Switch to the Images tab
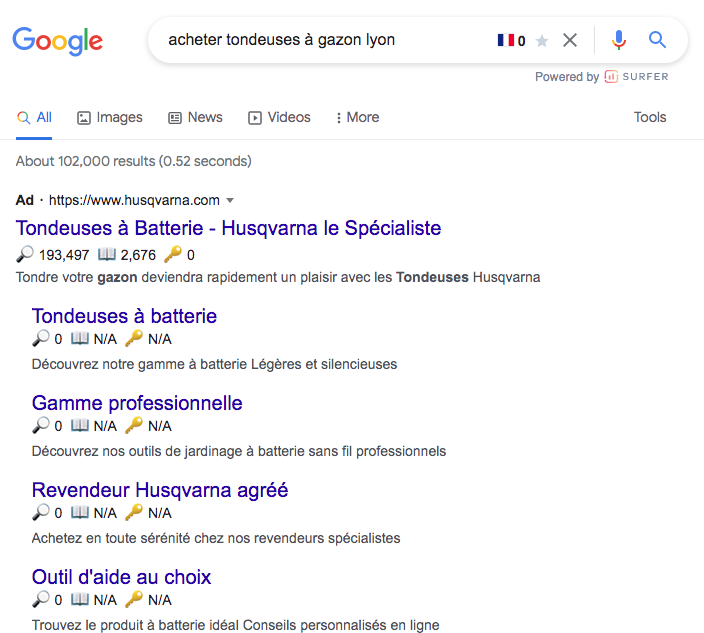The height and width of the screenshot is (633, 704). (x=110, y=118)
